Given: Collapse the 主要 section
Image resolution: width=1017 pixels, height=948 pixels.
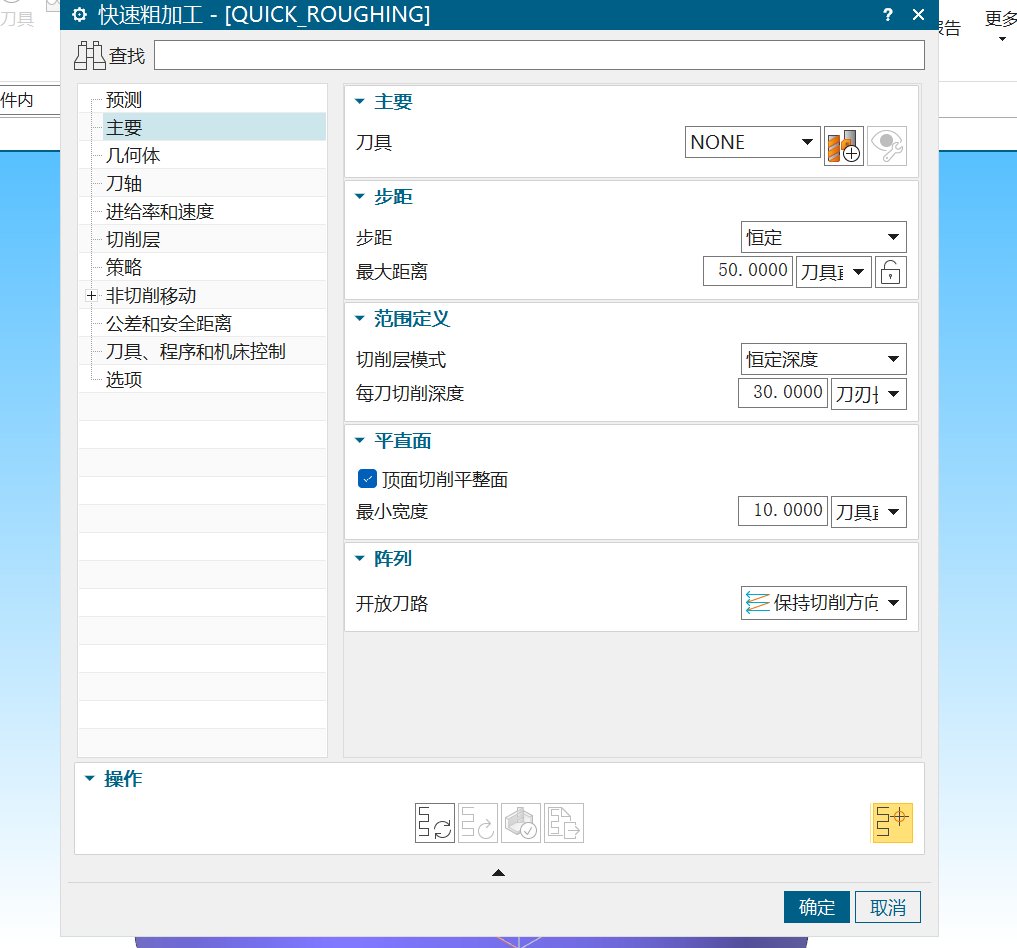Looking at the screenshot, I should 360,101.
